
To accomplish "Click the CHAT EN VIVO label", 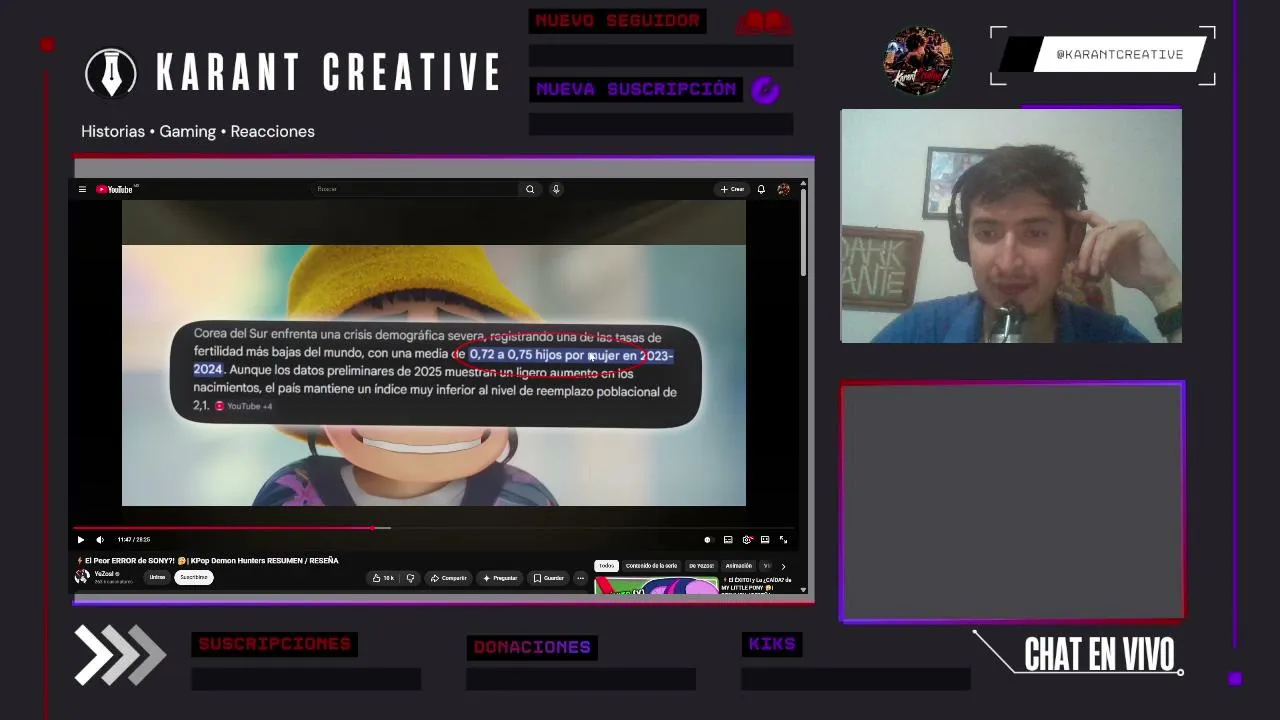I will coord(1099,655).
